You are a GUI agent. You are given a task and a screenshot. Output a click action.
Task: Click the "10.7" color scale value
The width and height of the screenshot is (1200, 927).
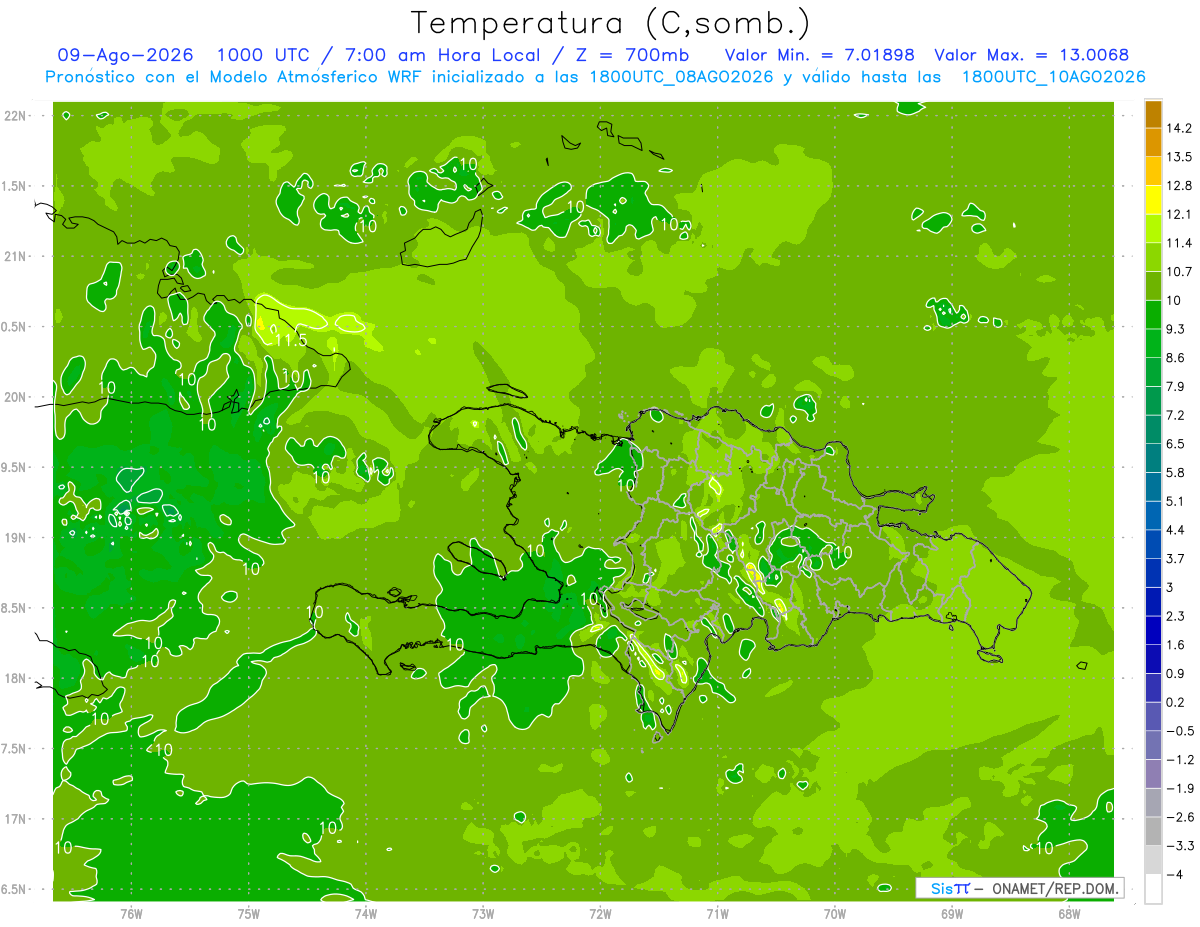[x=1180, y=272]
